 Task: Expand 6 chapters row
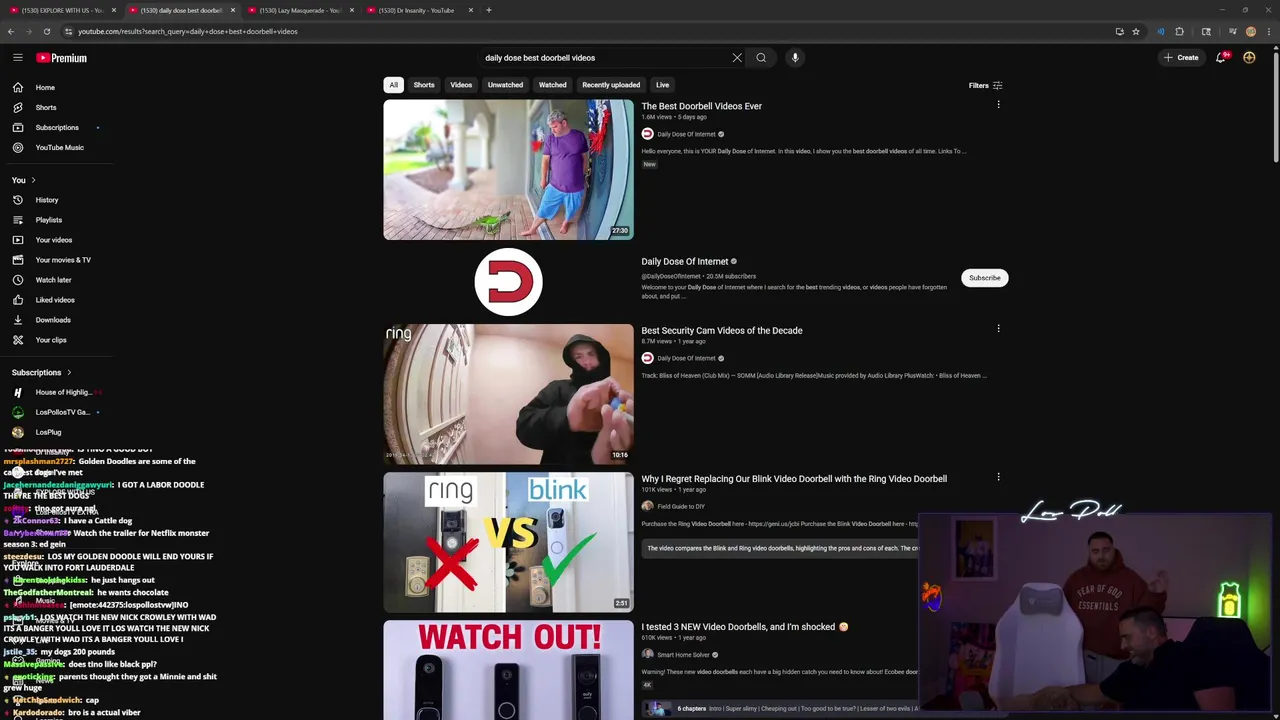[780, 708]
